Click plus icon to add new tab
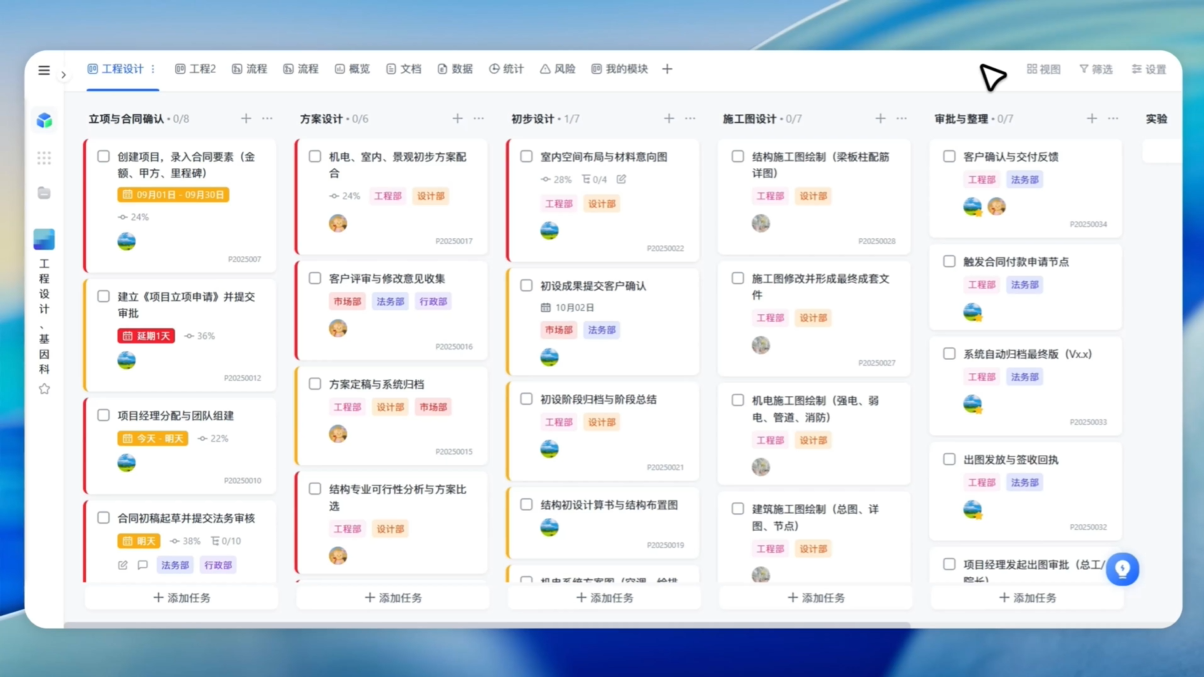Image resolution: width=1204 pixels, height=677 pixels. click(x=667, y=69)
